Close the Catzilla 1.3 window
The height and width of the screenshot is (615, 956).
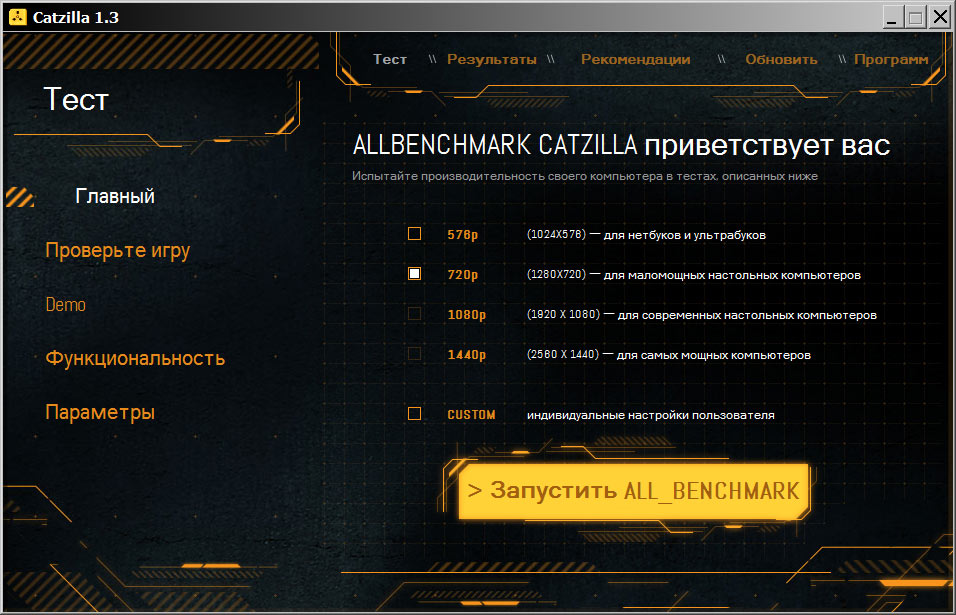pos(940,17)
